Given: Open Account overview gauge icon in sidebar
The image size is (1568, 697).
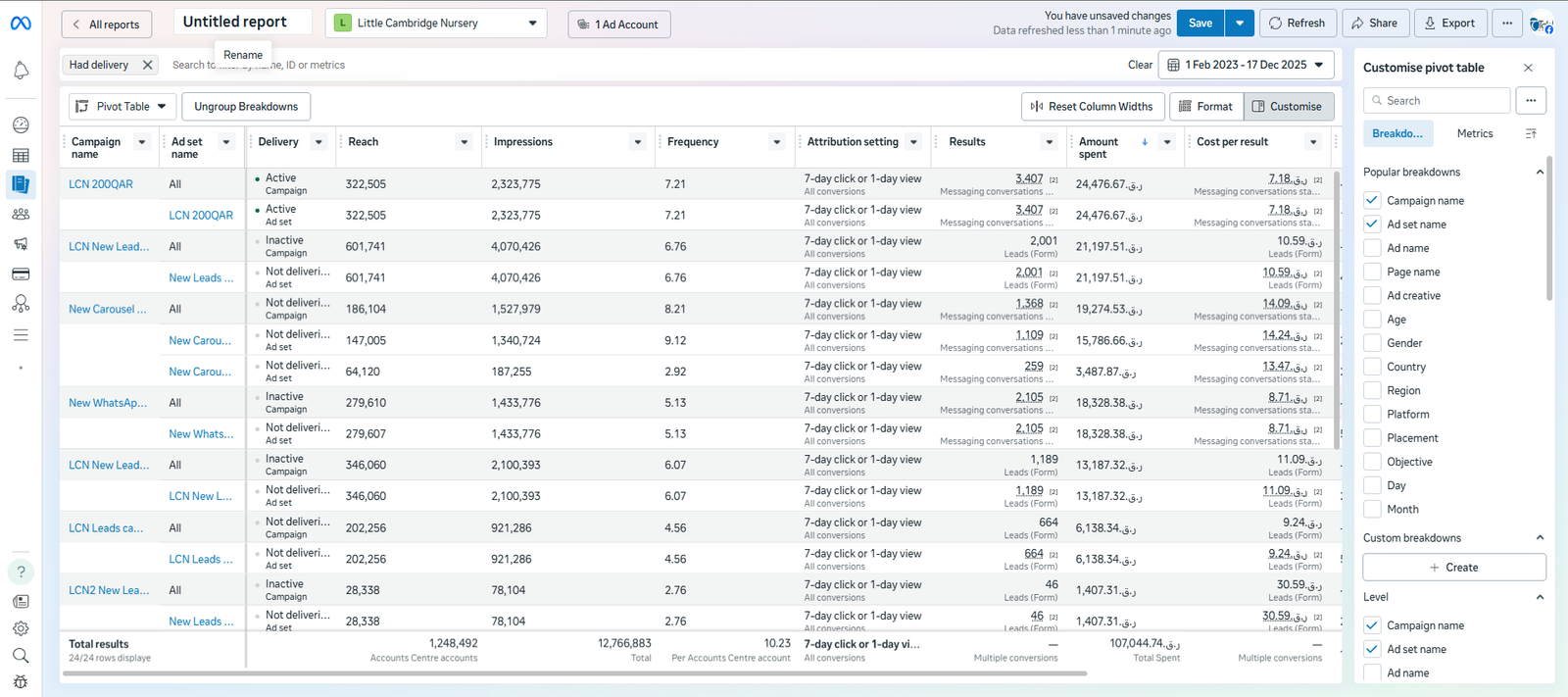Looking at the screenshot, I should coord(21,125).
